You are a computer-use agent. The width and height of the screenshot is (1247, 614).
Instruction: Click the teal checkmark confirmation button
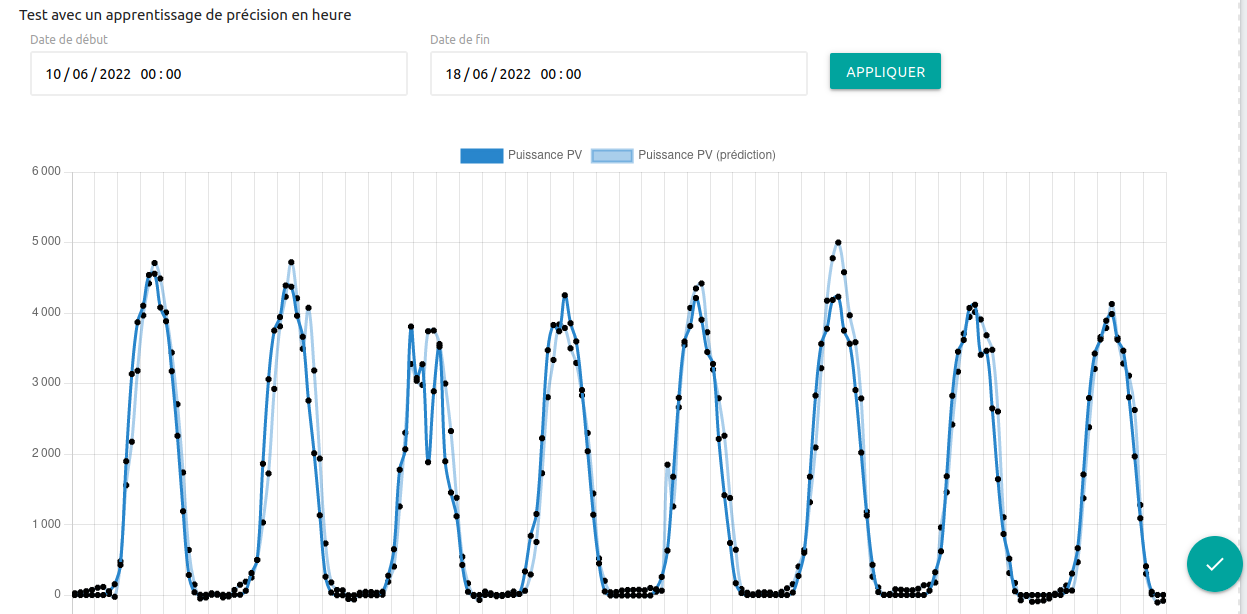[1214, 563]
